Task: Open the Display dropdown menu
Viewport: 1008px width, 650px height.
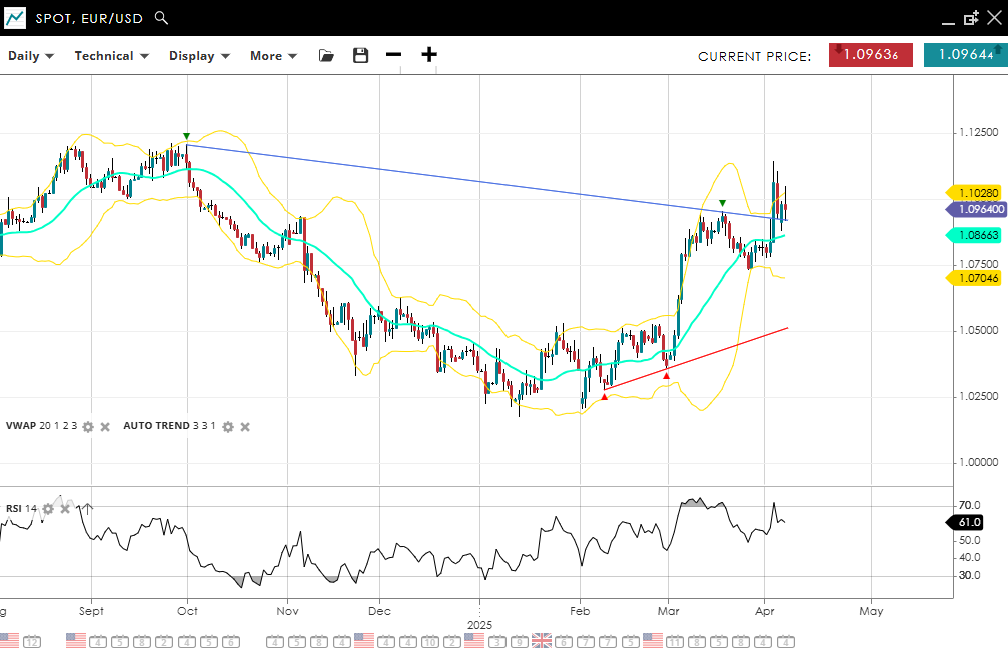Action: 199,56
